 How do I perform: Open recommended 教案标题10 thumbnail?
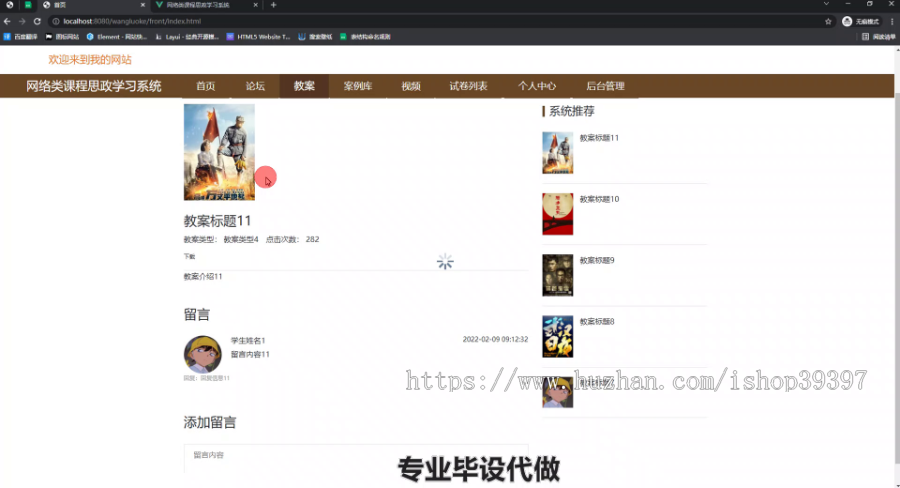point(557,214)
